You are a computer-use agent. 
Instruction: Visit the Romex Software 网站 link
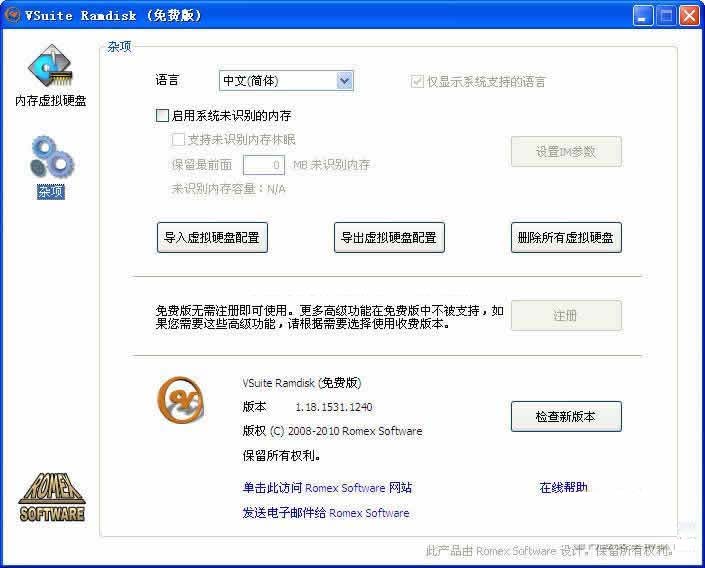click(327, 488)
